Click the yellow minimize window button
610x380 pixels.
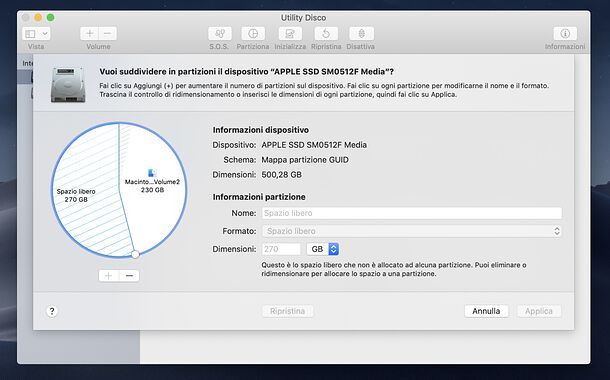coord(38,18)
